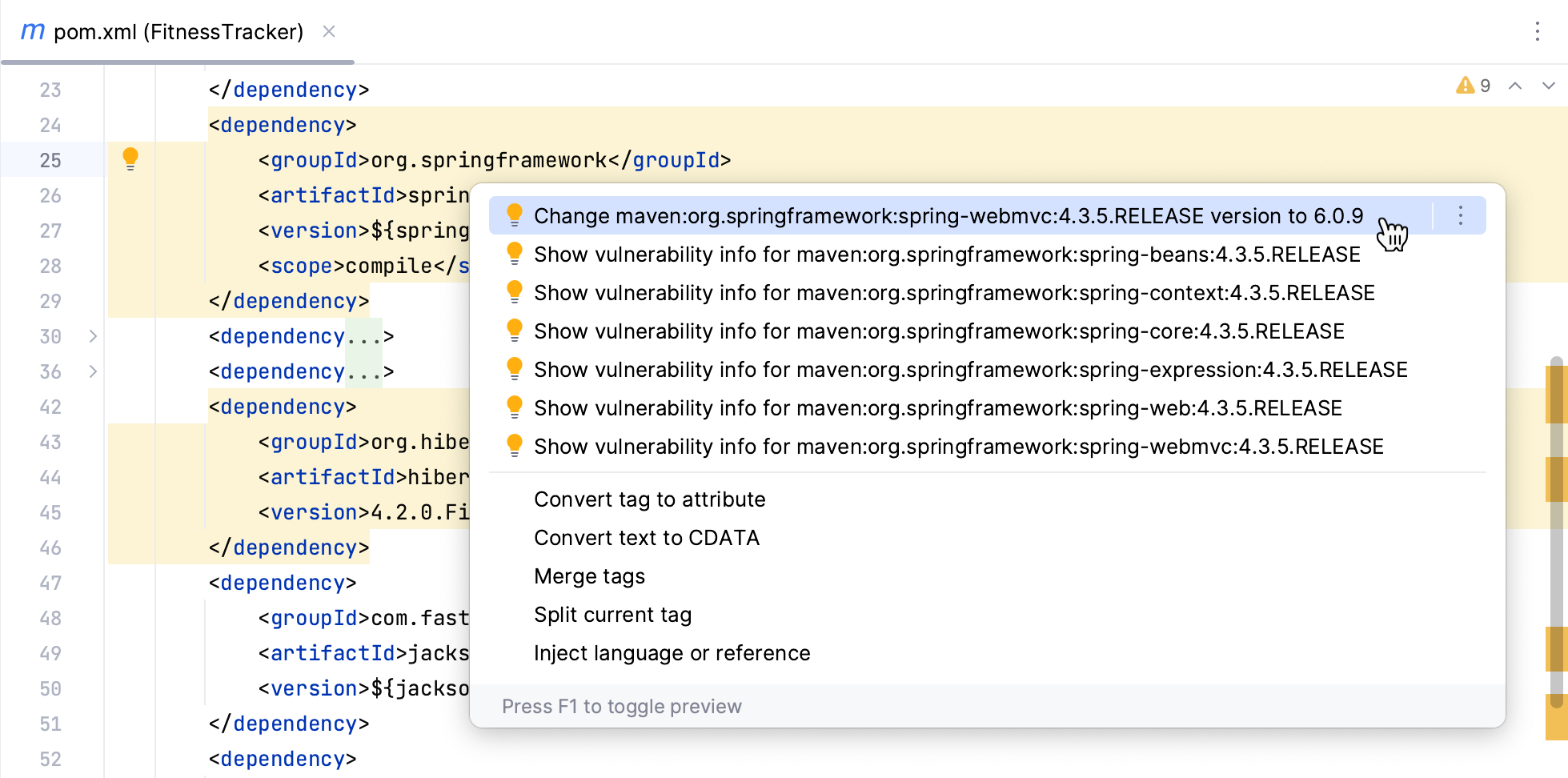Image resolution: width=1568 pixels, height=778 pixels.
Task: Expand the folded dependency at line 36
Action: [x=93, y=371]
